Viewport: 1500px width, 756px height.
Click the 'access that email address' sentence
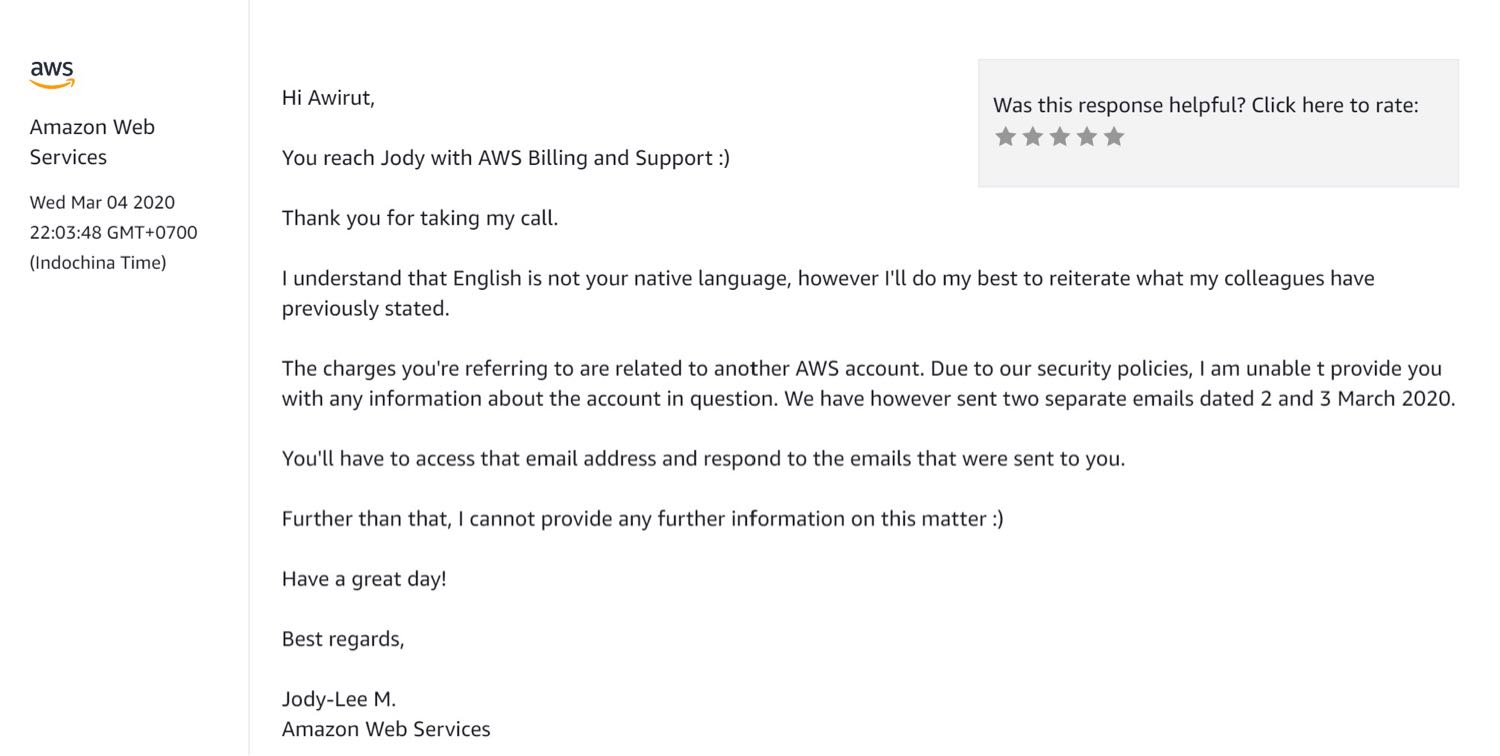[x=703, y=459]
